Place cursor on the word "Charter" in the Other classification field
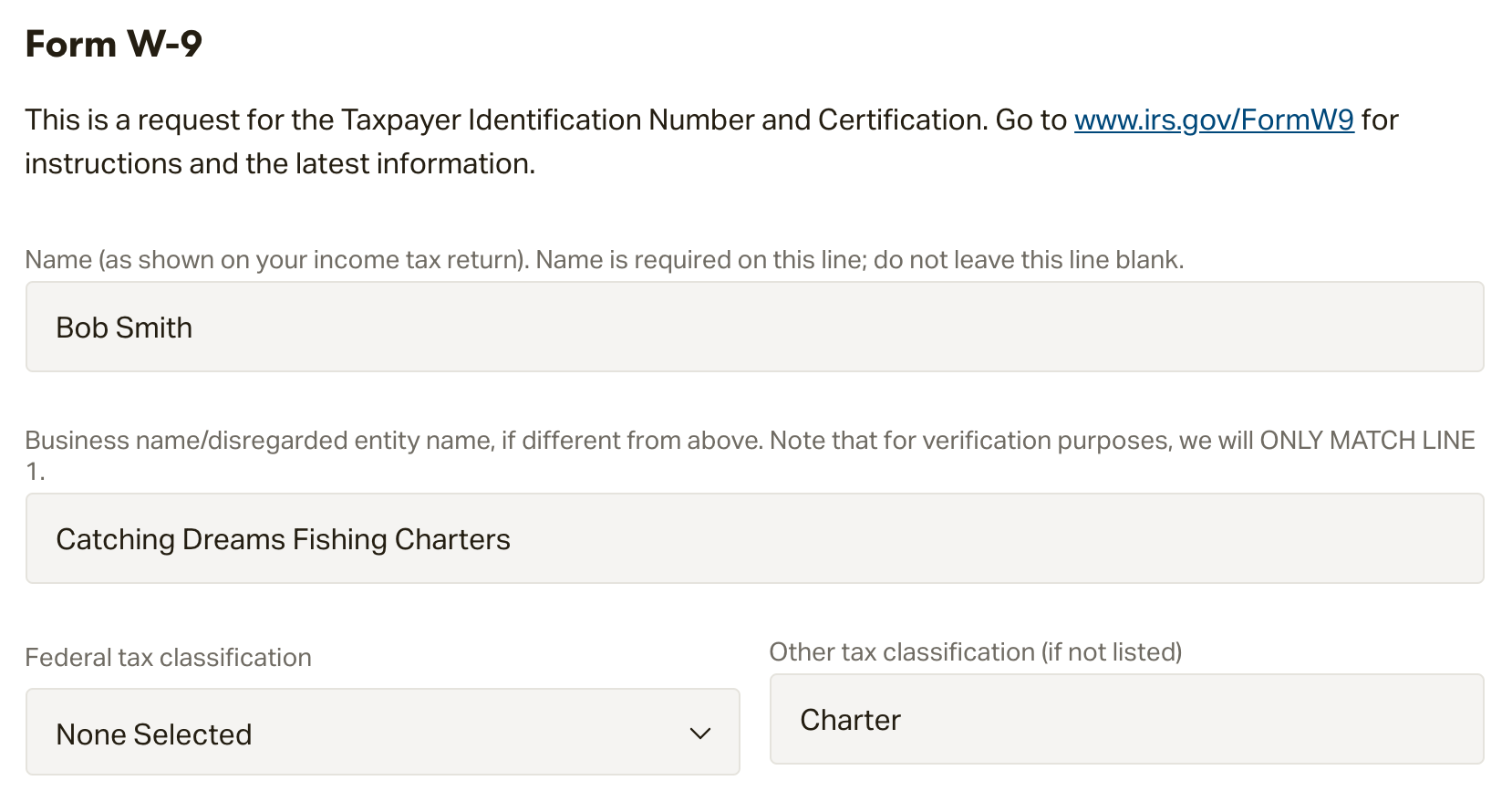 [x=851, y=720]
